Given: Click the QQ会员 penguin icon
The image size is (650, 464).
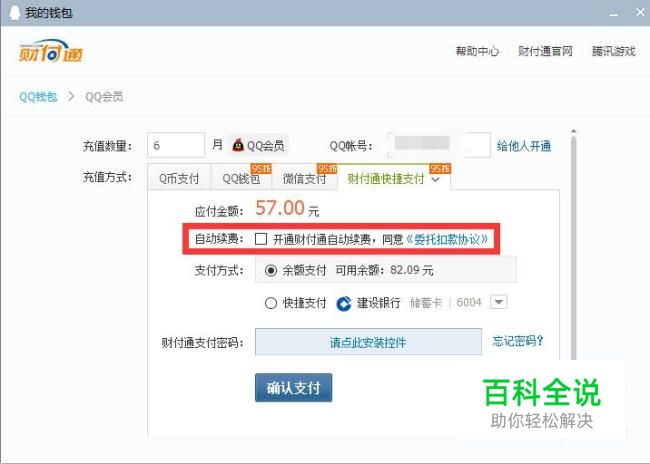Looking at the screenshot, I should pyautogui.click(x=238, y=145).
